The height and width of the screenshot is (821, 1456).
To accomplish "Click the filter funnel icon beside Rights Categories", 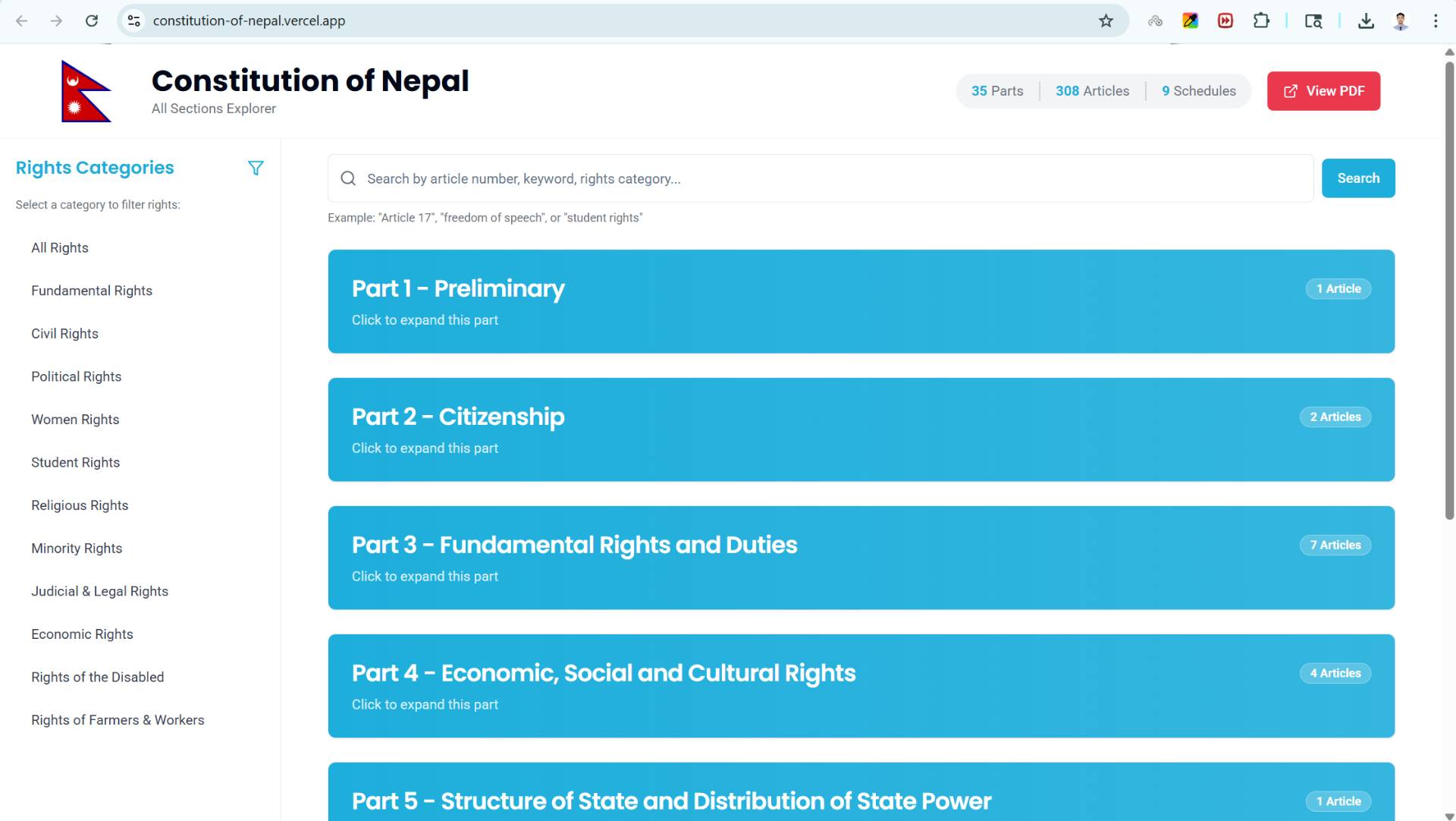I will point(256,168).
